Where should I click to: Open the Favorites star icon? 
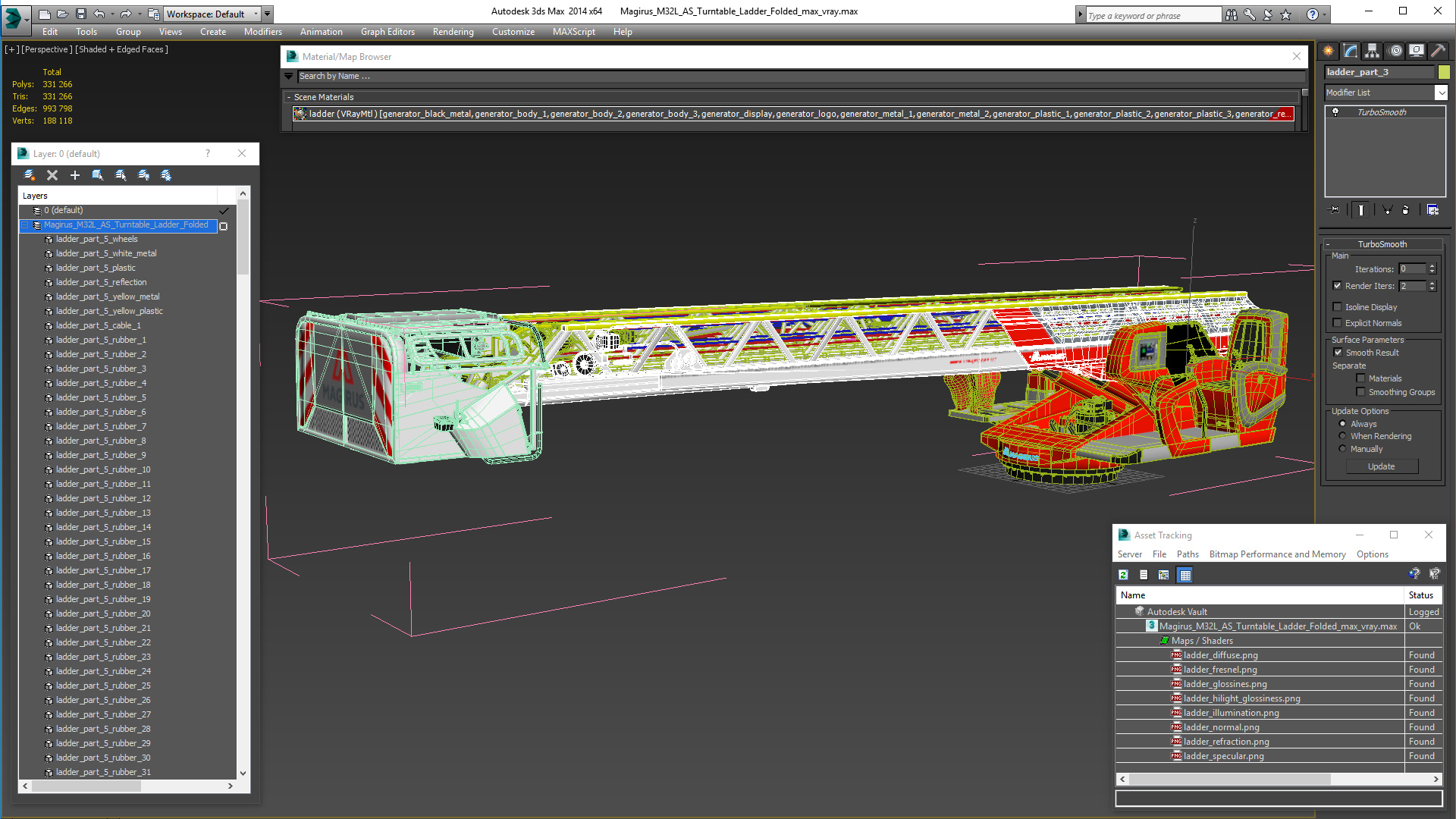point(1285,14)
